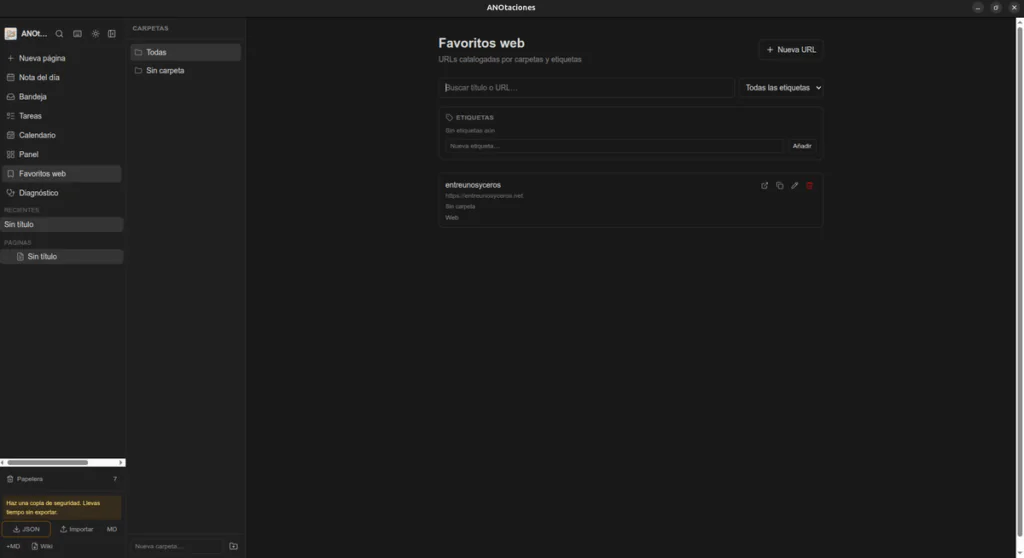The width and height of the screenshot is (1024, 558).
Task: Copy entreunosyceros URL with copy icon
Action: [x=780, y=186]
